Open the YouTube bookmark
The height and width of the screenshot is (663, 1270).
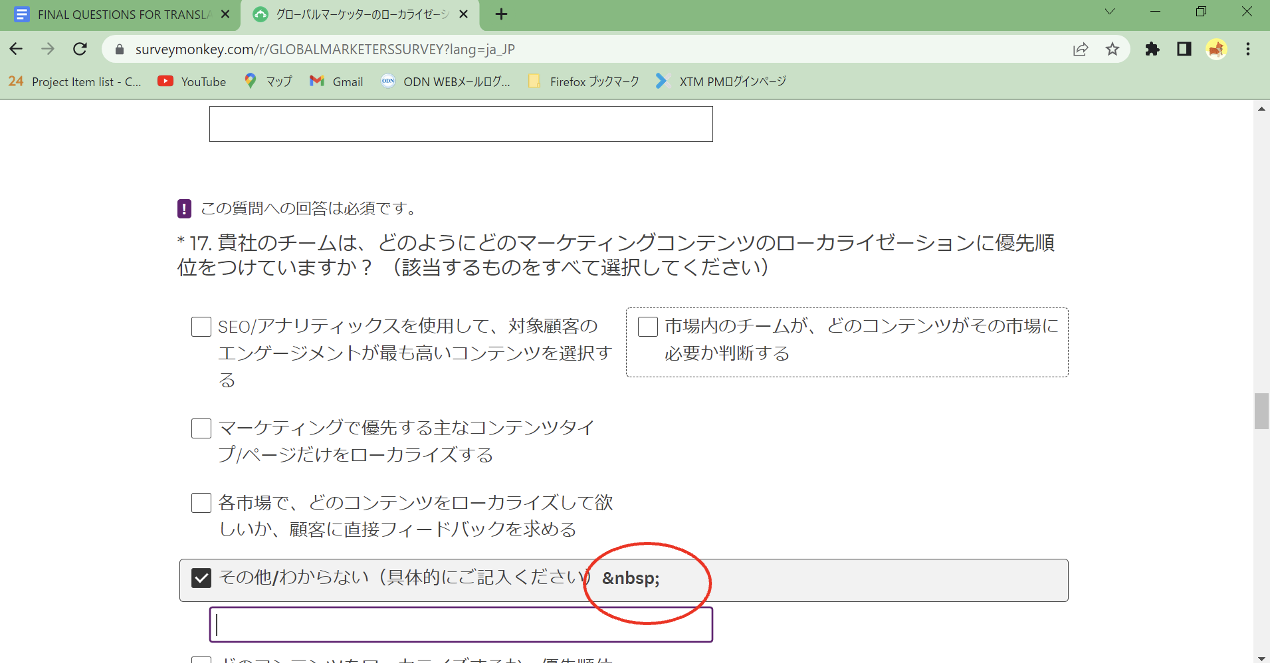[192, 81]
